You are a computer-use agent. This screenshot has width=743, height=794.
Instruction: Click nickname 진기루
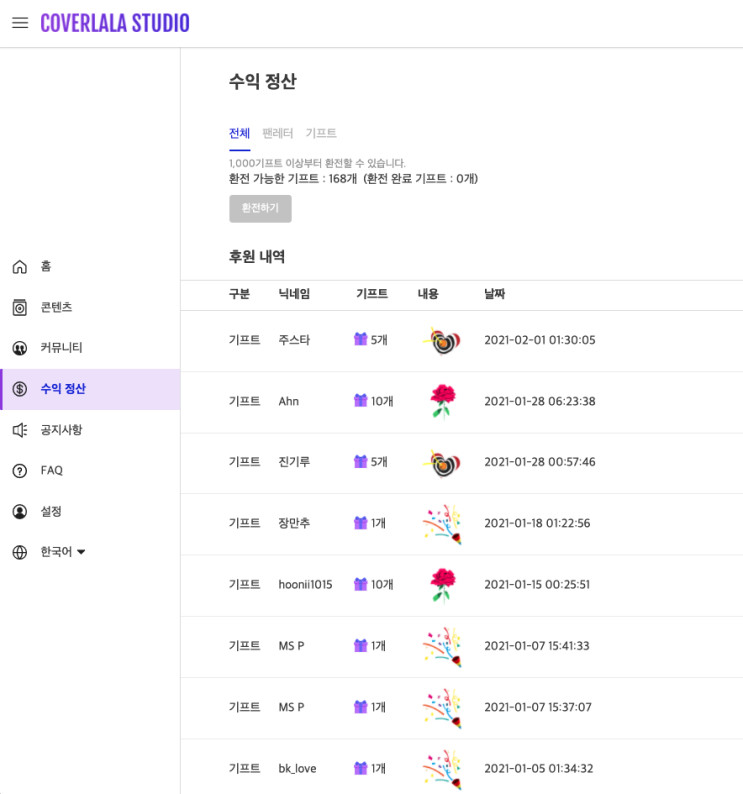(294, 462)
